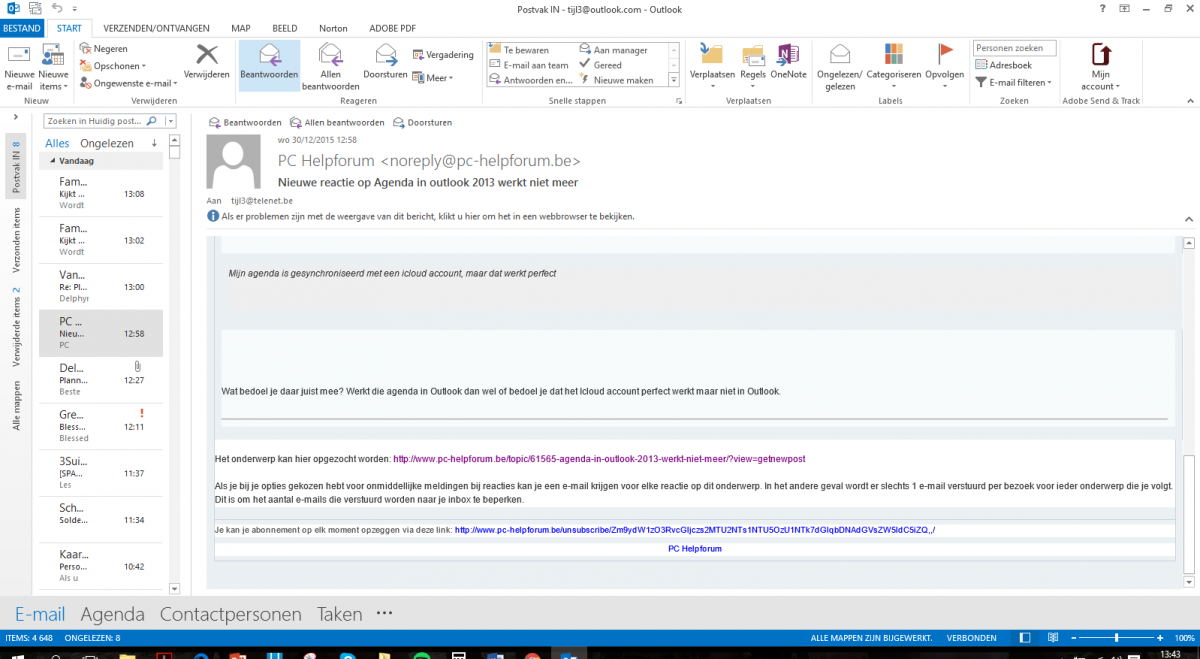Select the E-mail aan team quick step

coord(529,65)
